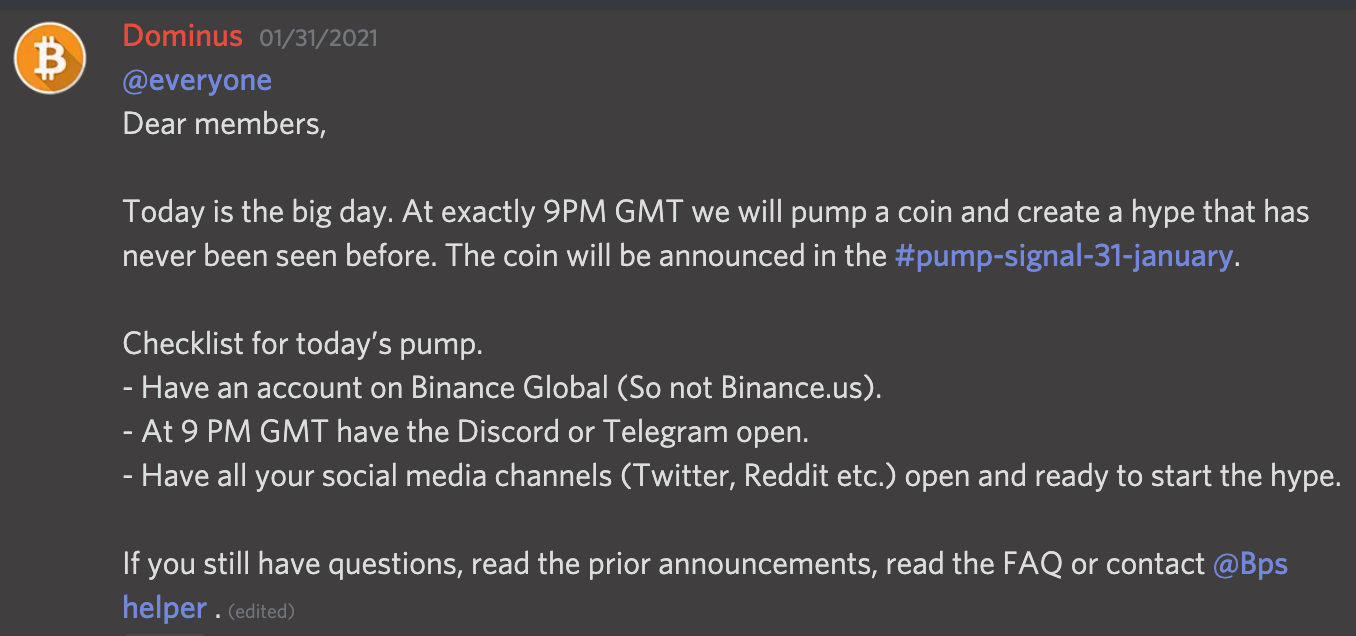Screen dimensions: 1356x636
Task: Click the 'Checklist for today's pump' line
Action: [x=303, y=344]
